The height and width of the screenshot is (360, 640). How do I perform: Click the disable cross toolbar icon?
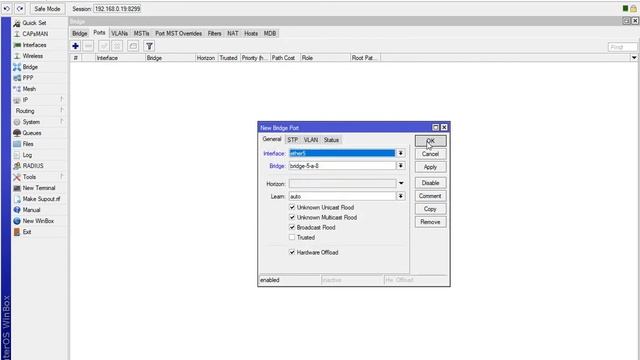point(117,46)
